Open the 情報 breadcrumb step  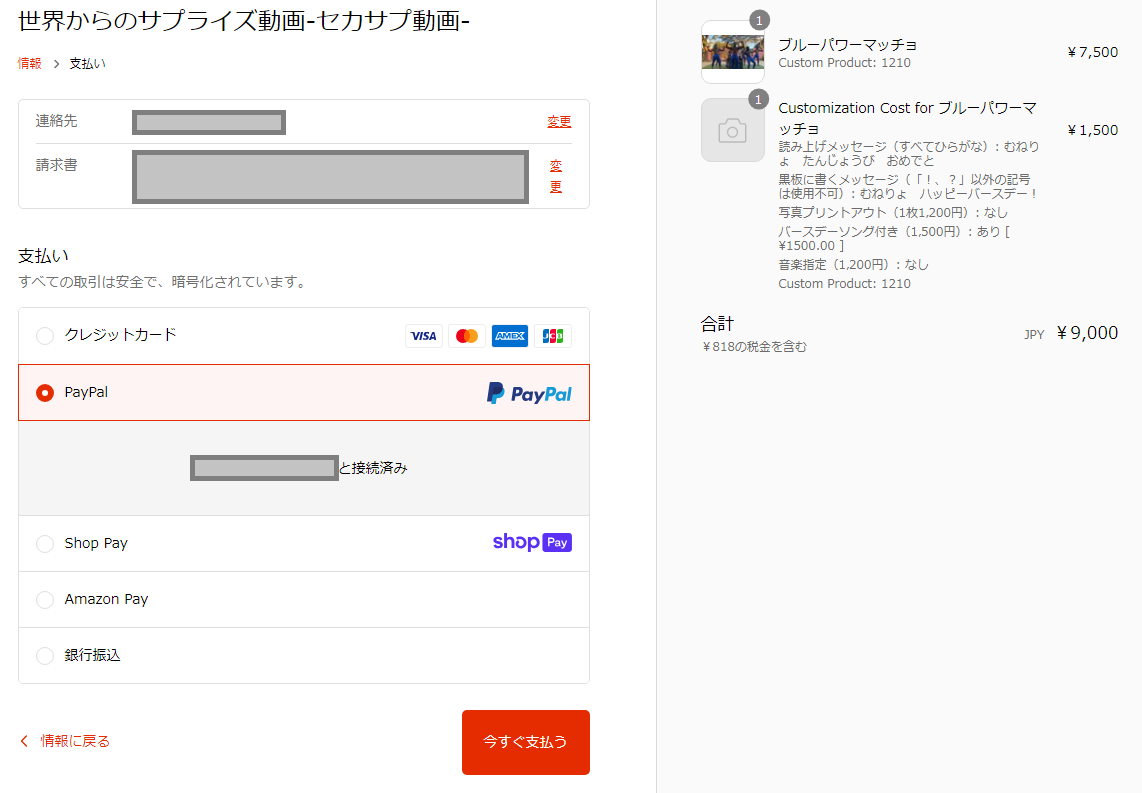30,63
